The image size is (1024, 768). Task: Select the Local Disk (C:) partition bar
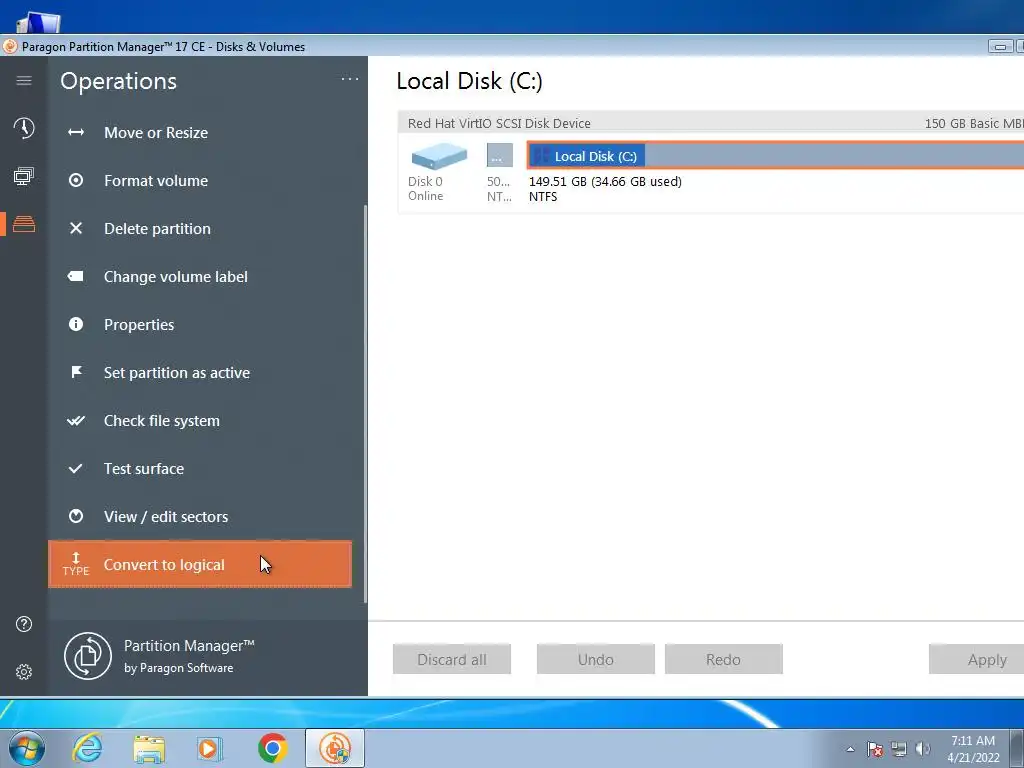[x=775, y=155]
